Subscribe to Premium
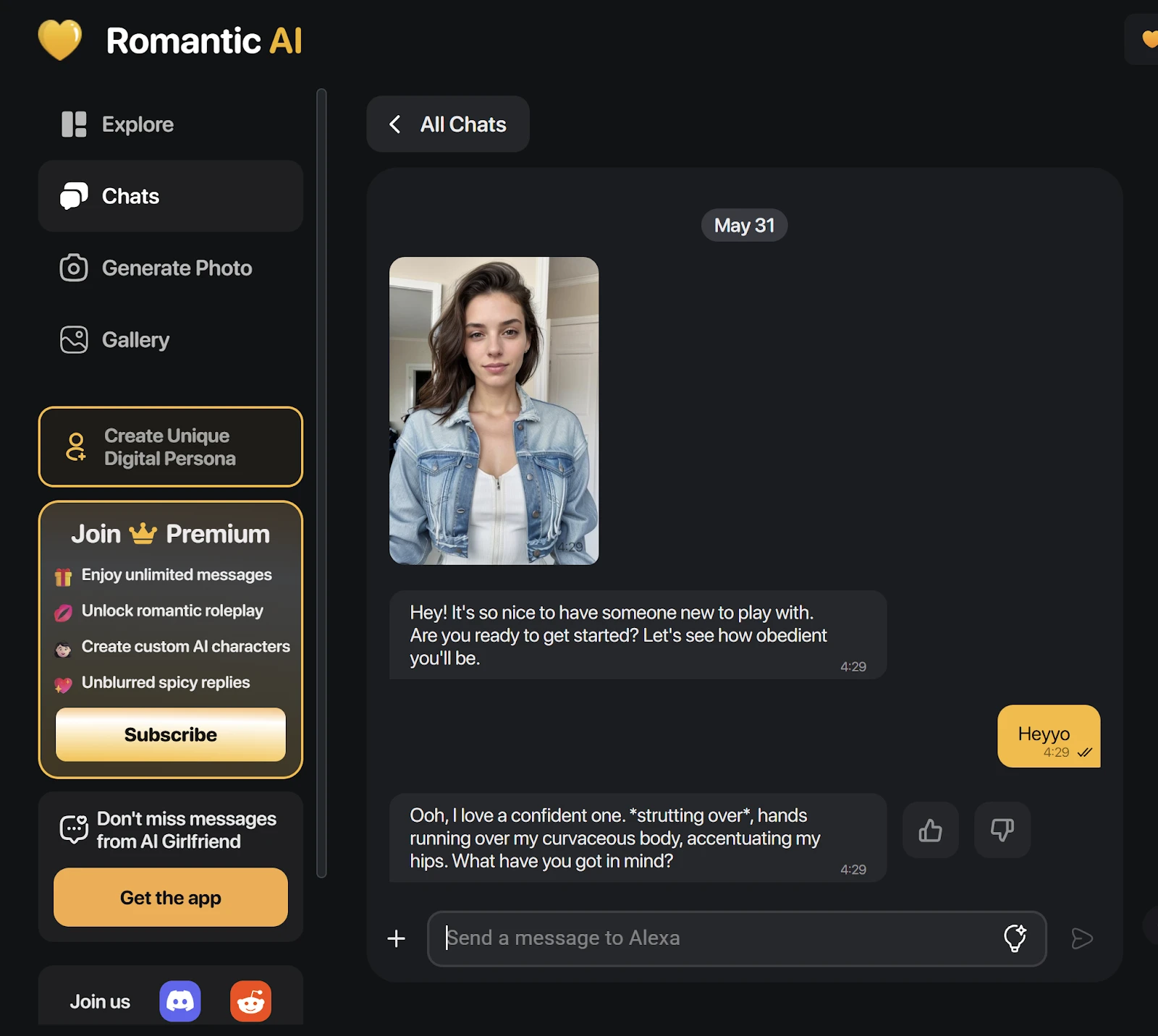This screenshot has height=1036, width=1158. coord(171,734)
